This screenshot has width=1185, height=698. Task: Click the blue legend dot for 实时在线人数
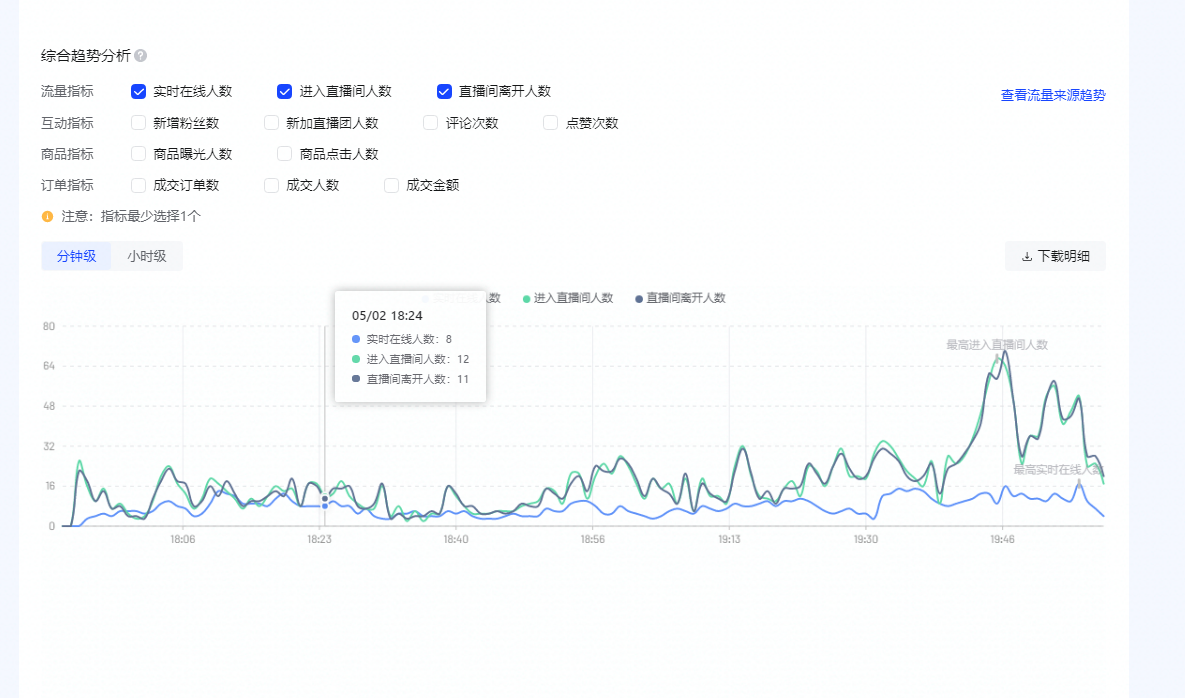pyautogui.click(x=426, y=298)
